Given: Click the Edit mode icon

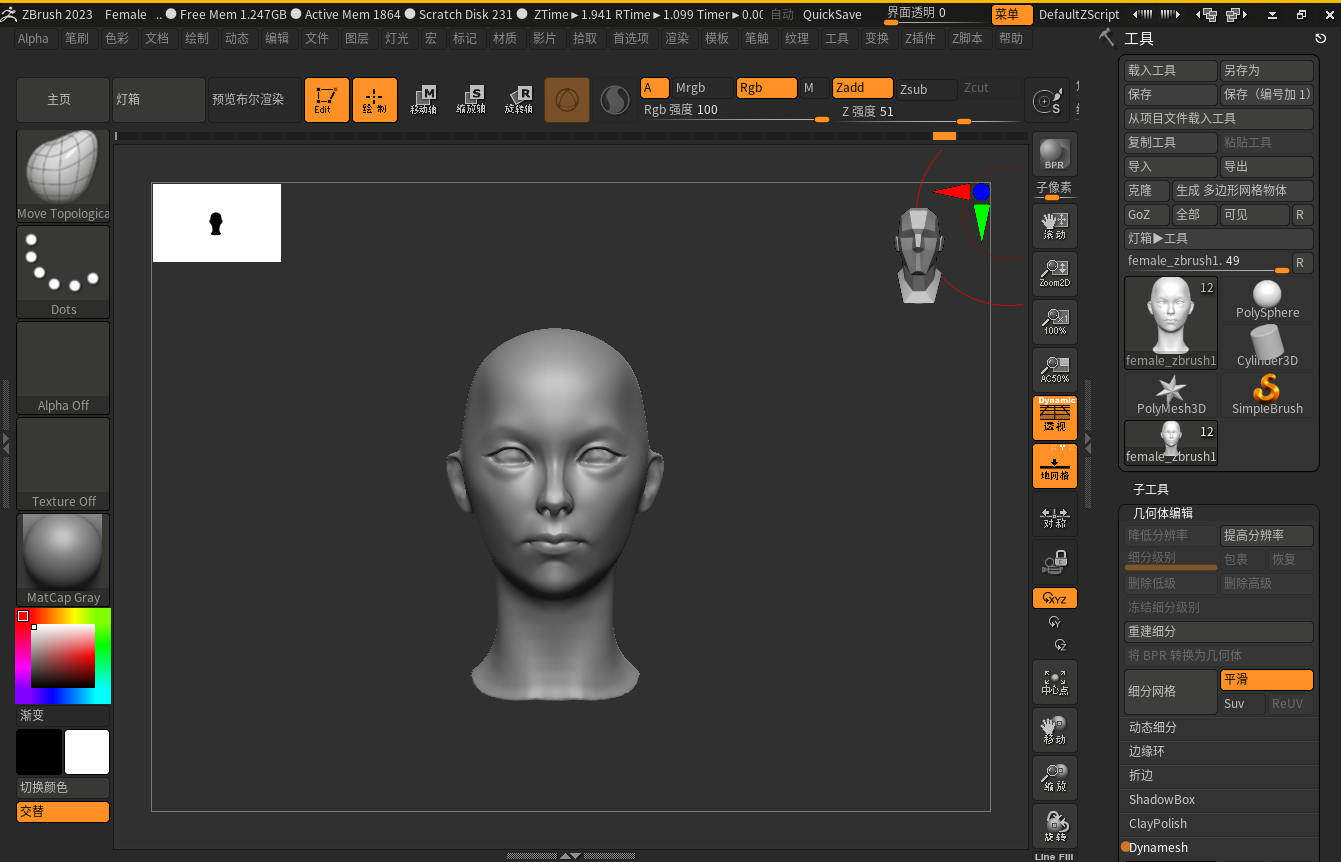Looking at the screenshot, I should (326, 100).
